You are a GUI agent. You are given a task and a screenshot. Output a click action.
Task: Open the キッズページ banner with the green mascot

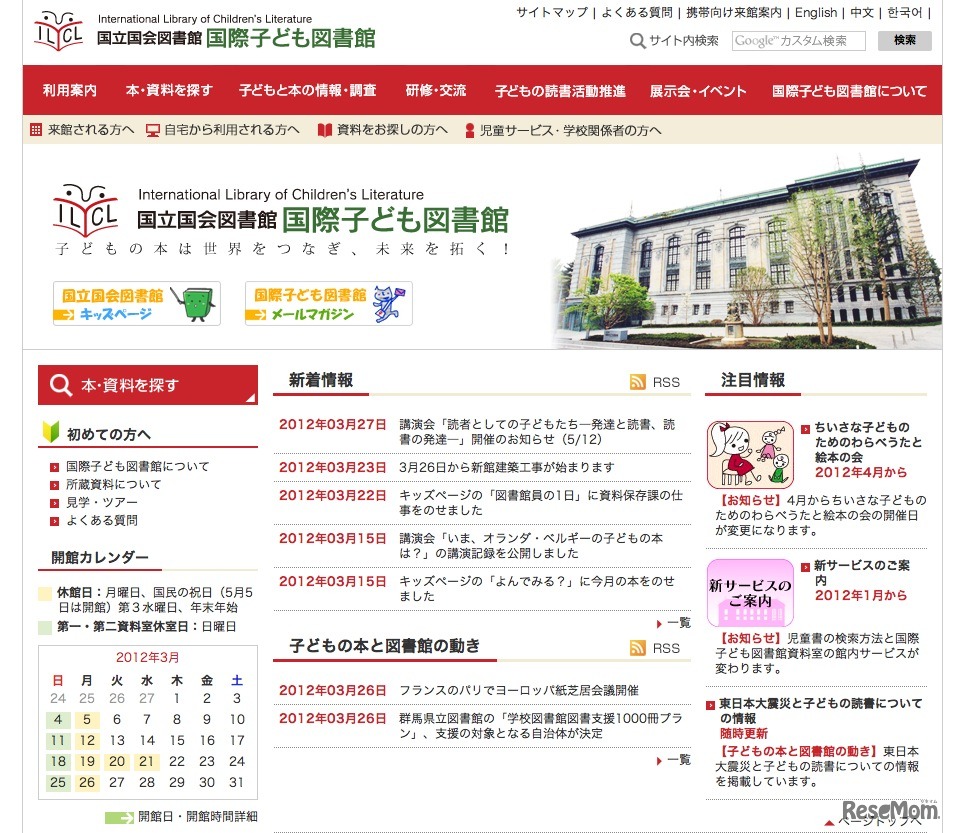[x=136, y=303]
